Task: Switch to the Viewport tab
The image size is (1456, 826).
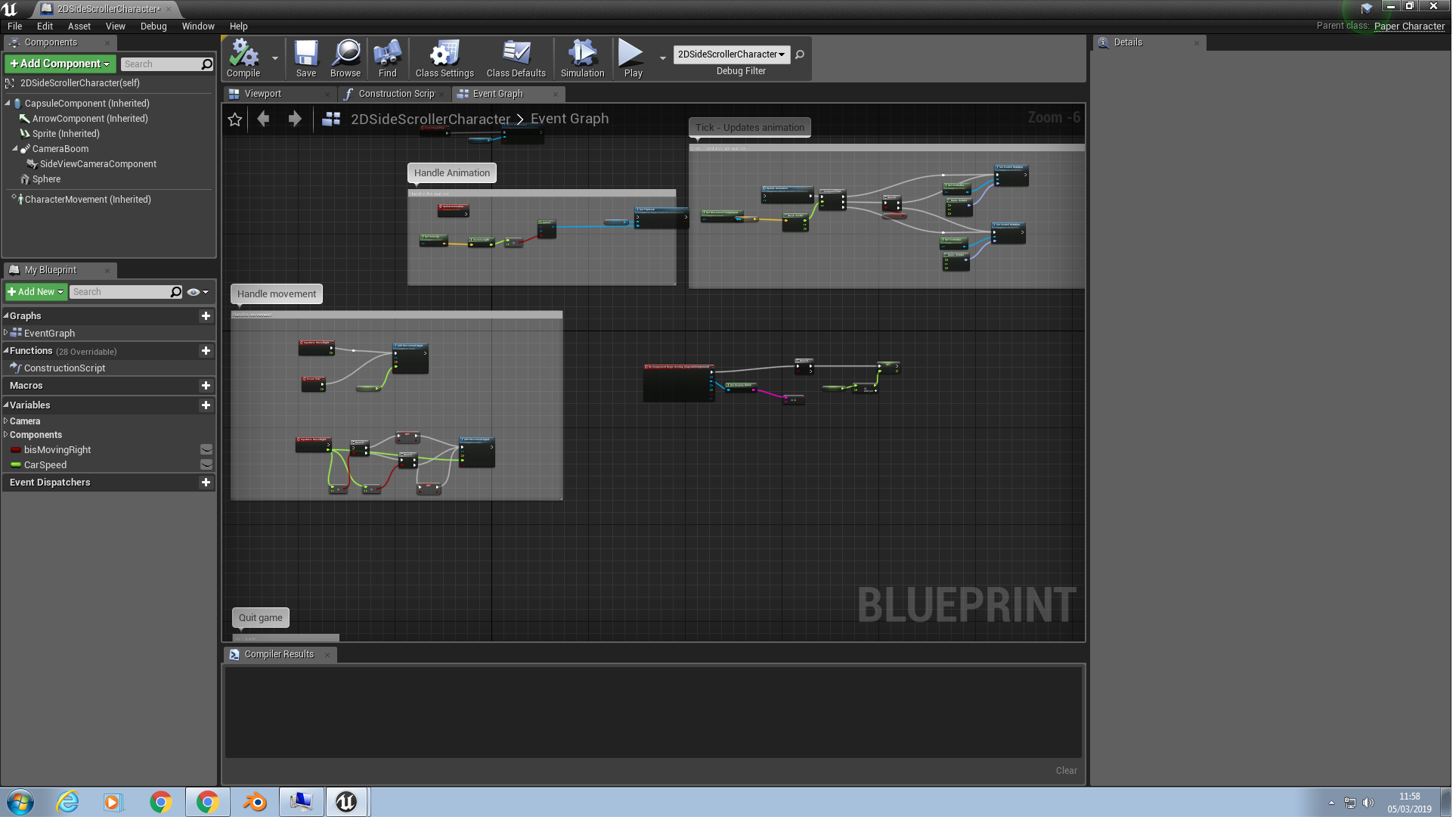Action: coord(262,95)
